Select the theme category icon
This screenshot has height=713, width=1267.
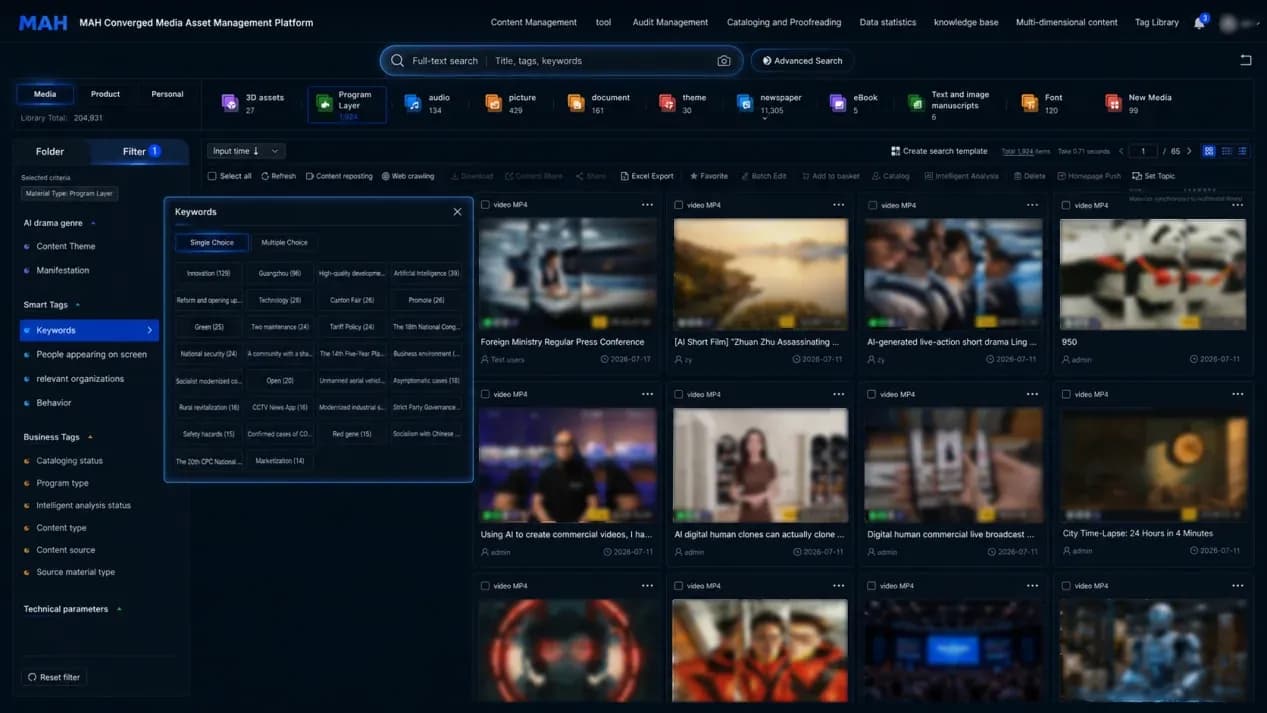tap(666, 102)
